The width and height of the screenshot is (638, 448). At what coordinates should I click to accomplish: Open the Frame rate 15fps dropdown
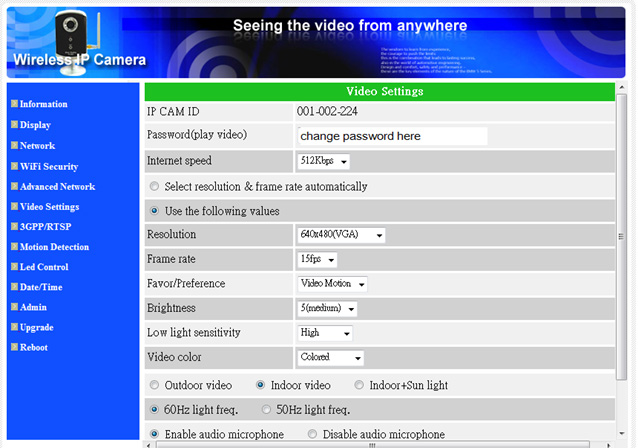point(316,260)
